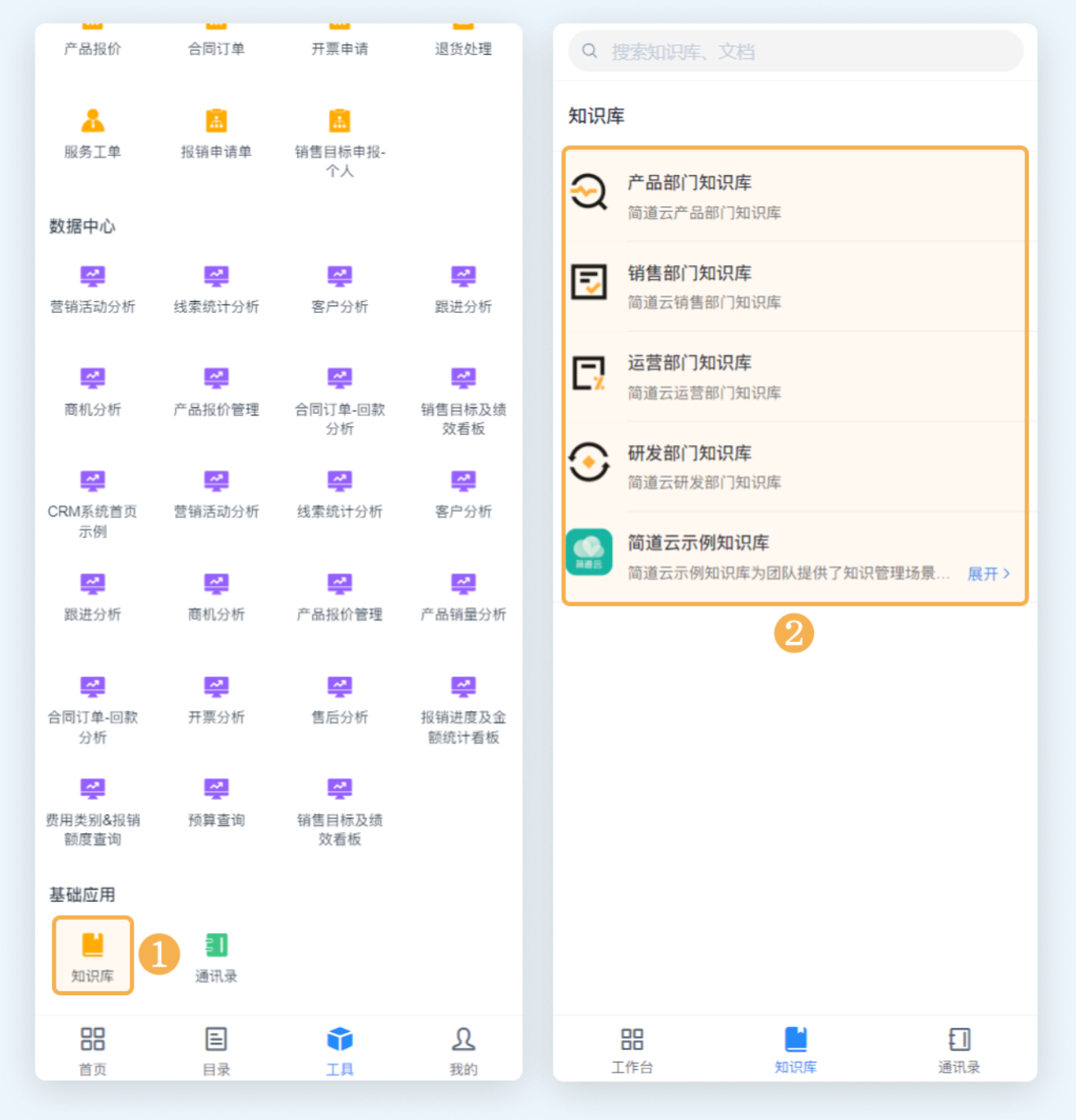The width and height of the screenshot is (1076, 1120).
Task: Click the 简道云运营部门知识库 subtitle
Action: click(x=705, y=392)
